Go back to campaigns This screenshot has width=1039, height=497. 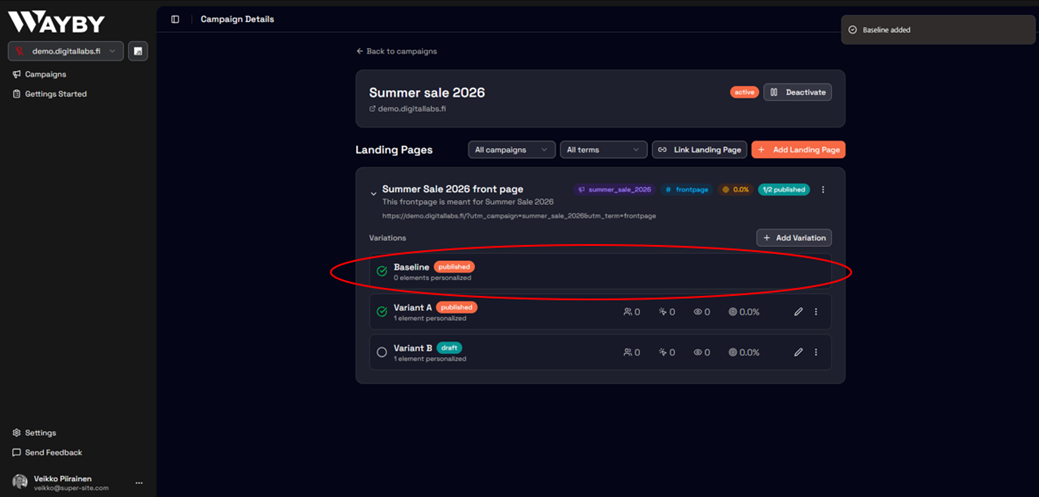(x=396, y=51)
